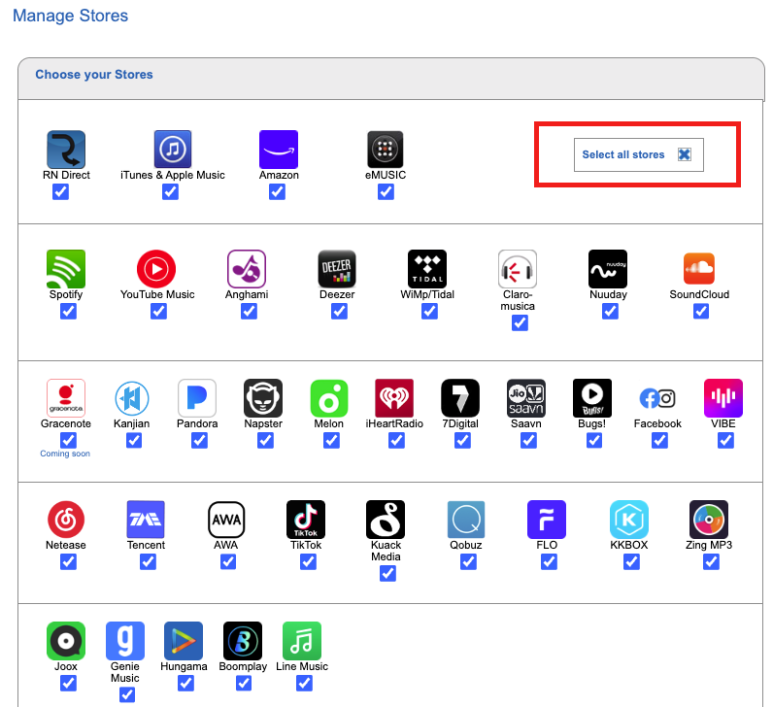Screen dimensions: 773x707
Task: Click the Tencent store icon
Action: 145,519
